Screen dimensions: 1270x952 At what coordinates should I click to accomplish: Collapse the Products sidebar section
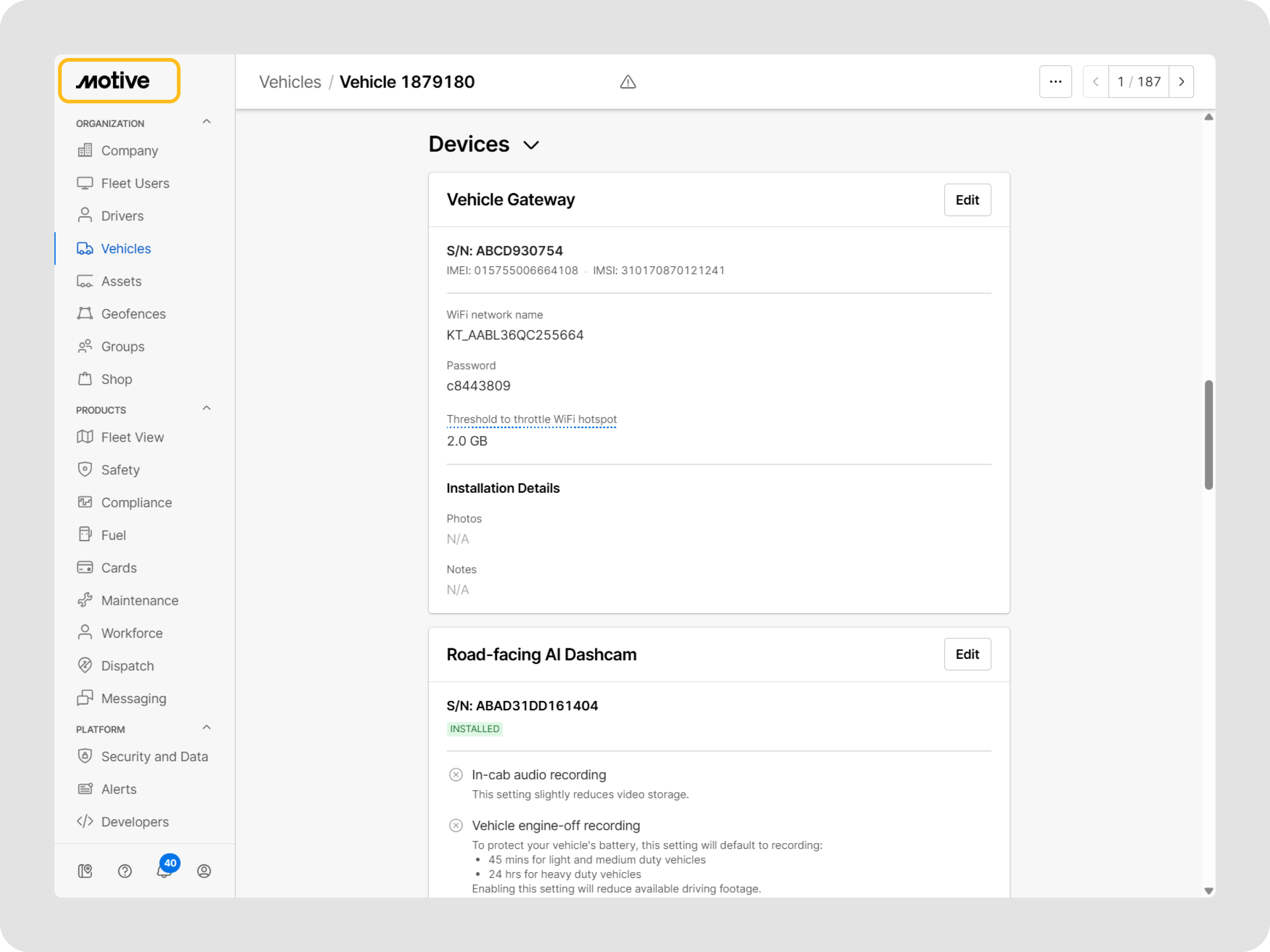(x=207, y=408)
